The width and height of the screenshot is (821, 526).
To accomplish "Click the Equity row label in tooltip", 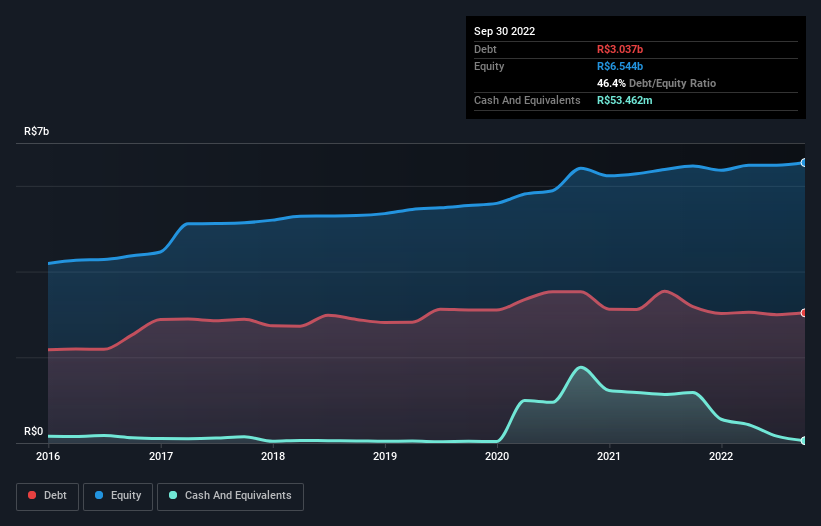I will click(489, 66).
